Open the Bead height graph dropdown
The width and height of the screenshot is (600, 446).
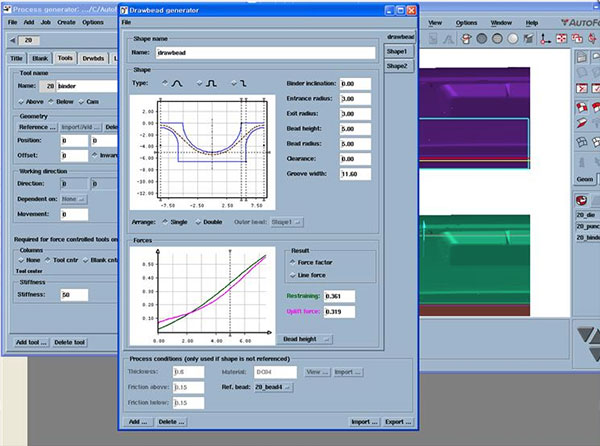point(305,339)
